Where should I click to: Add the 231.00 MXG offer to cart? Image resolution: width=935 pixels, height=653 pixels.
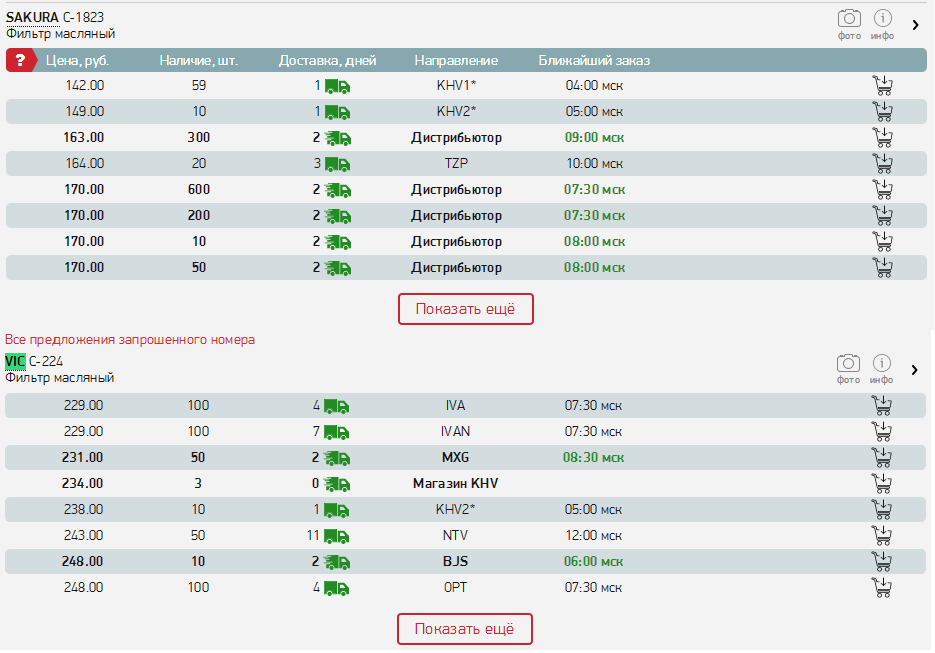tap(881, 457)
